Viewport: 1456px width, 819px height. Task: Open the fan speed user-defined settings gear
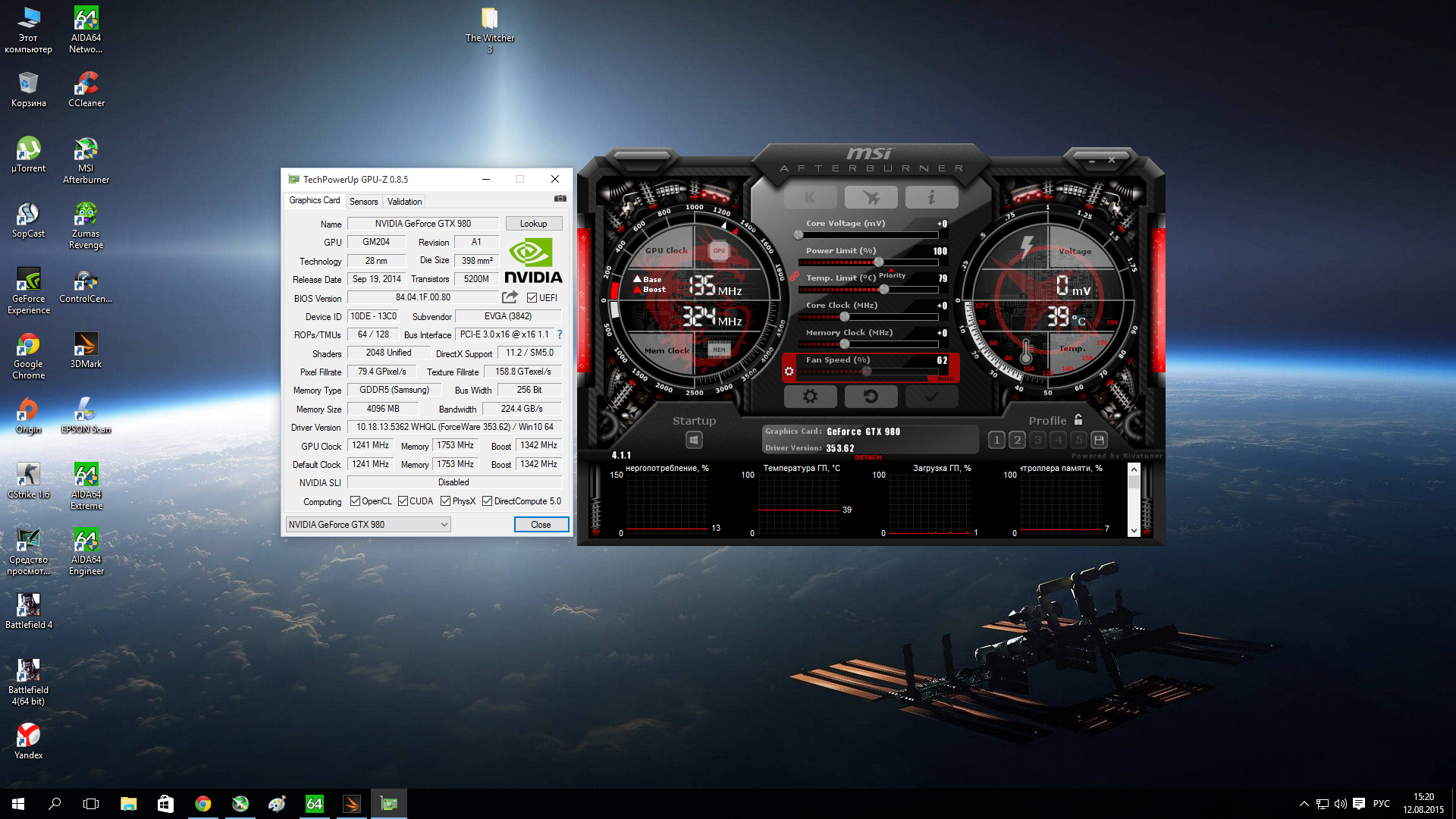point(789,371)
